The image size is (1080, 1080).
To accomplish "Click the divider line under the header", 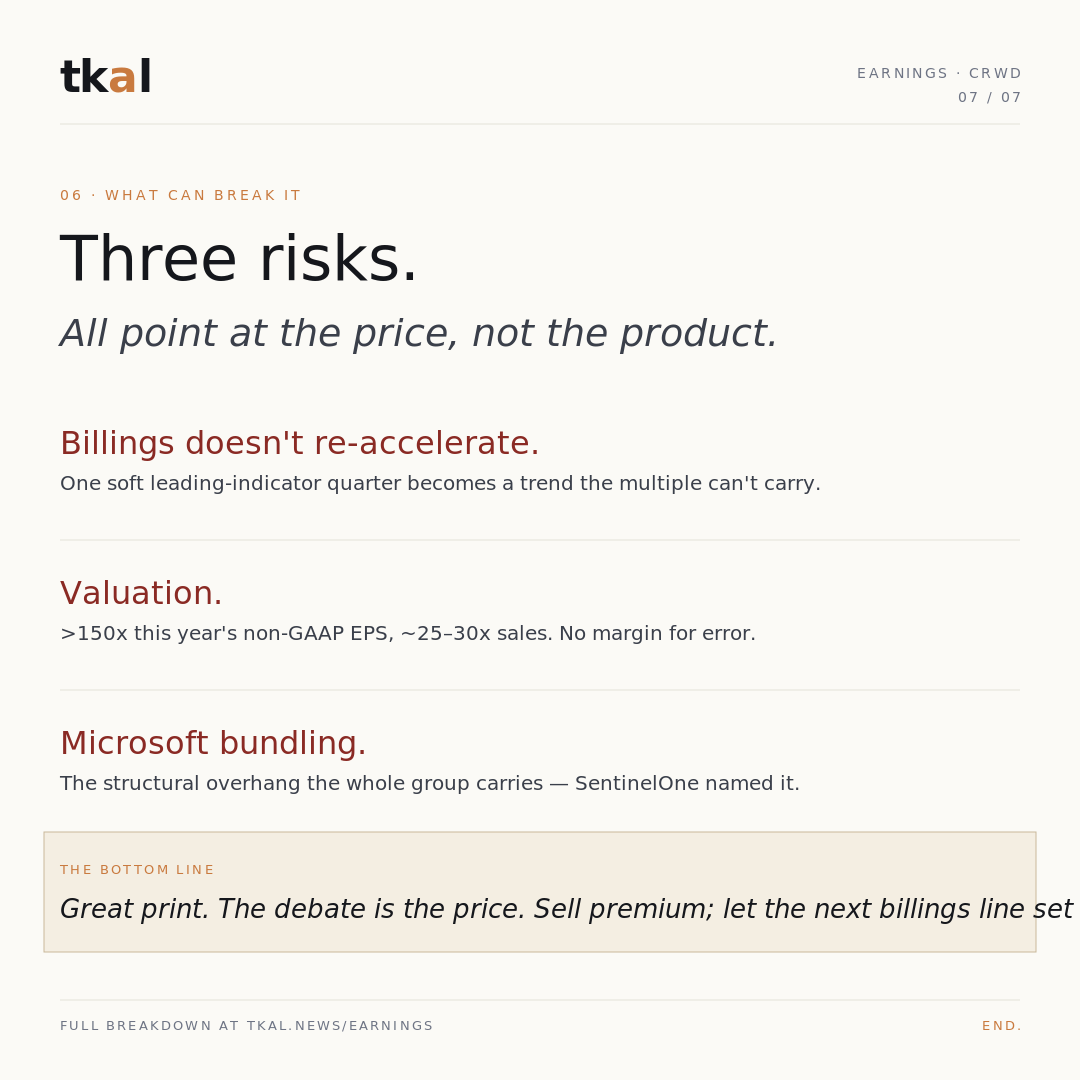I will coord(540,124).
